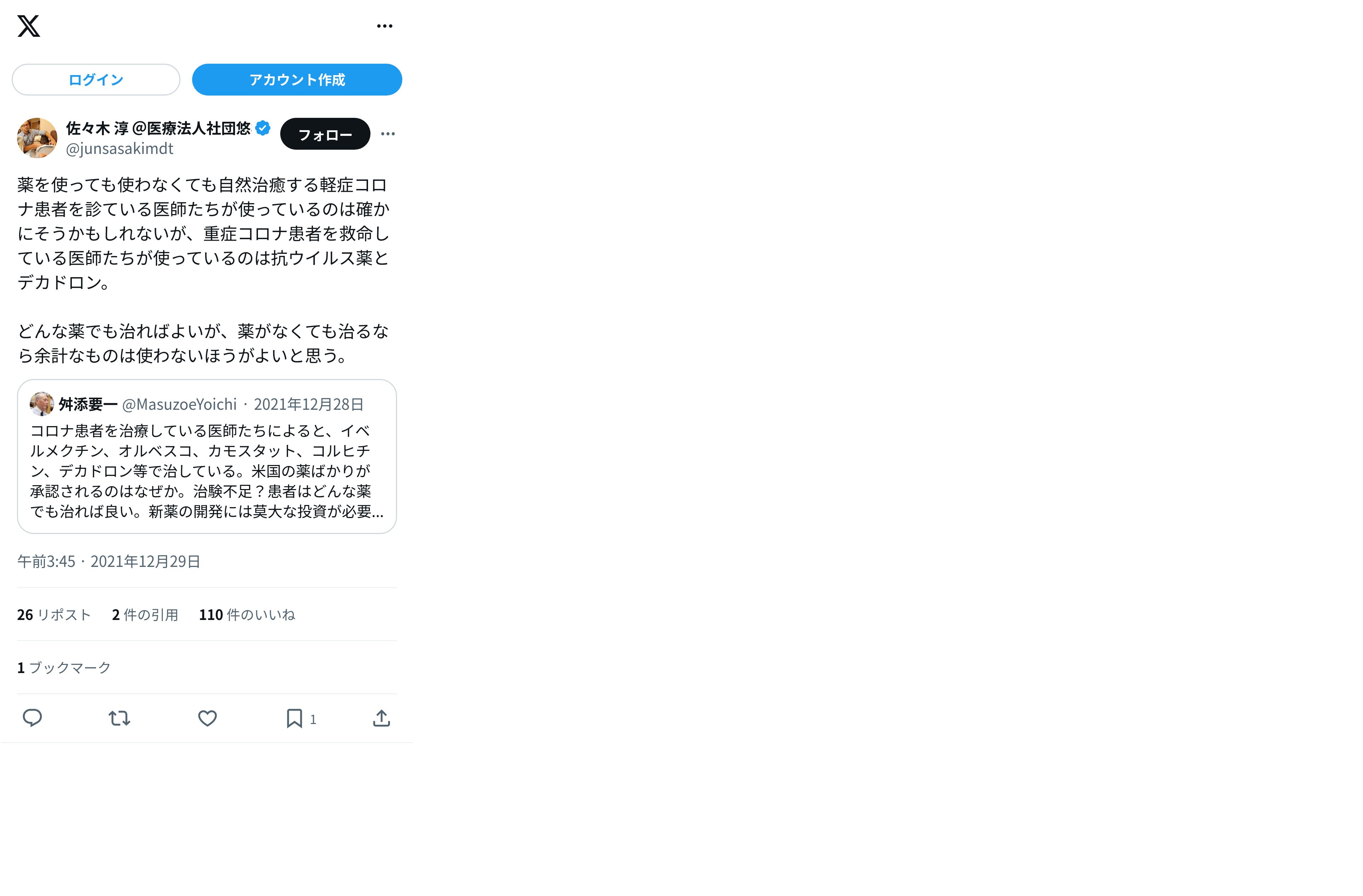The height and width of the screenshot is (896, 1363).
Task: View the 110 件のいいね list
Action: point(247,615)
